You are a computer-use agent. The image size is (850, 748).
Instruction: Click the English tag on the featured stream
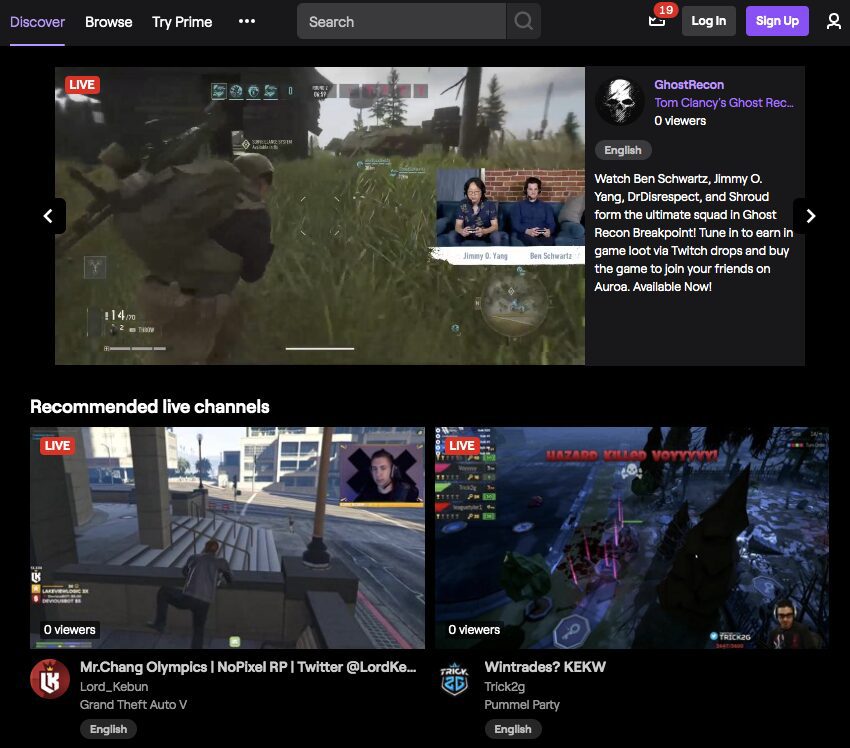point(623,150)
